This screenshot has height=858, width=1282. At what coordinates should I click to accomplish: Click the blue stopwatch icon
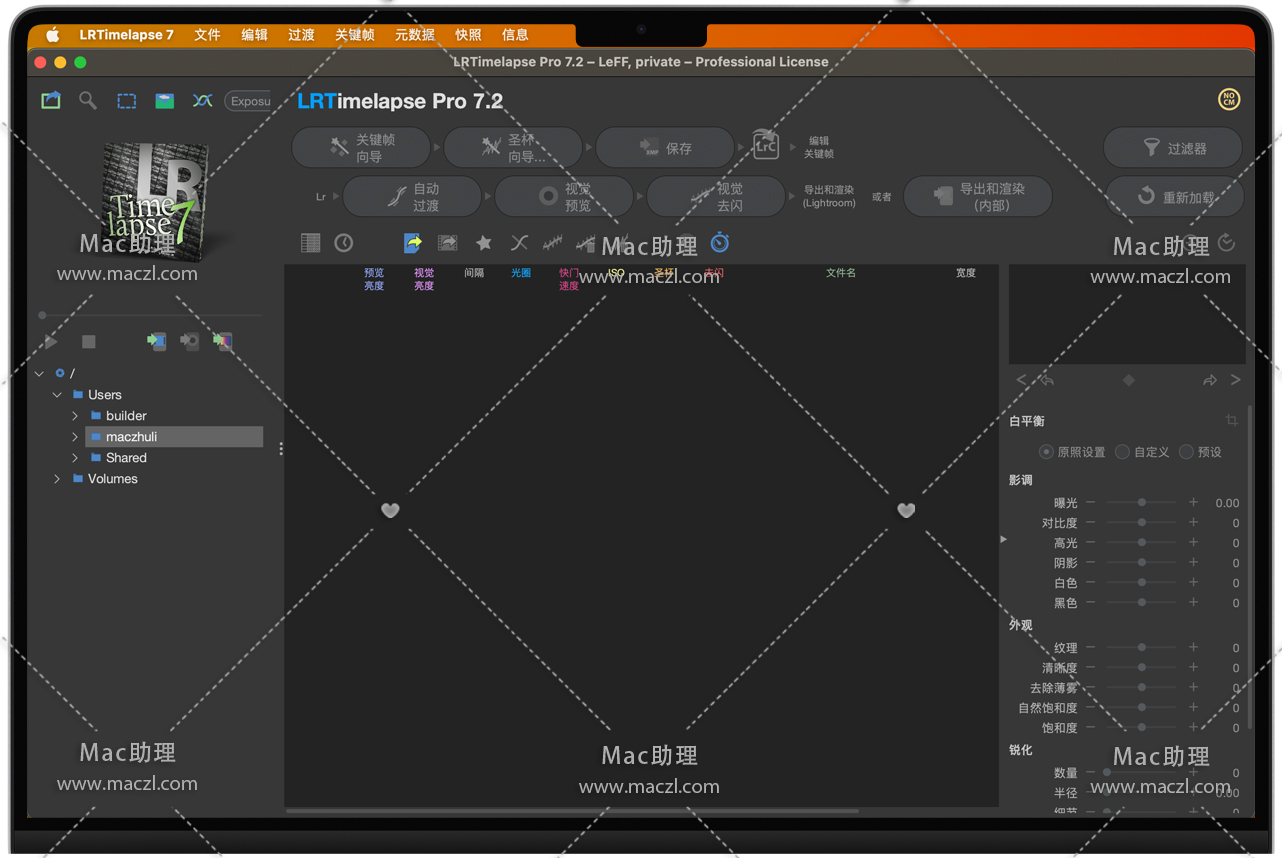[x=720, y=242]
